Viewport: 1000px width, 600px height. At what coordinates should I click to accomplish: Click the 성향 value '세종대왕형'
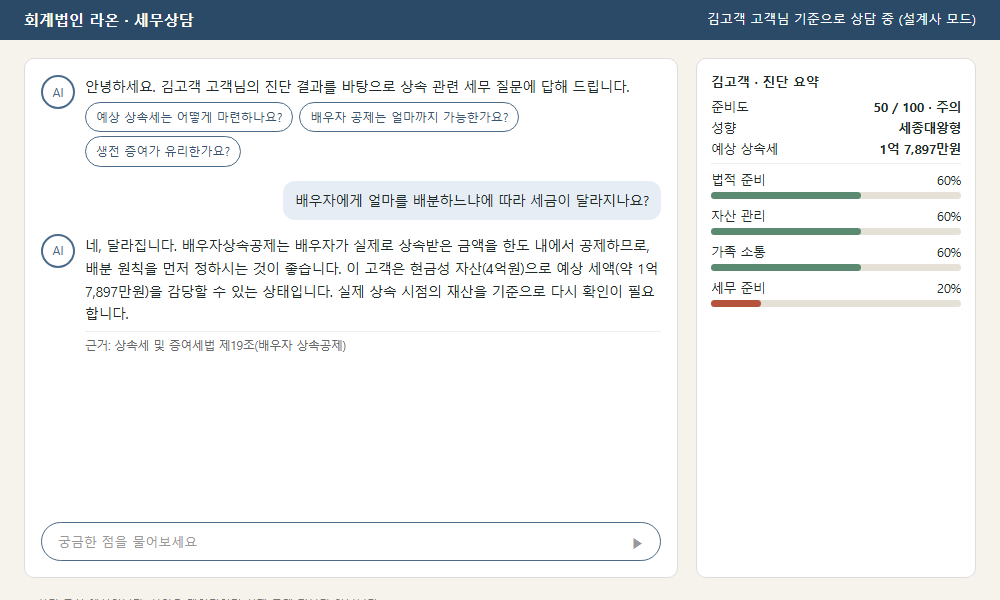(929, 128)
